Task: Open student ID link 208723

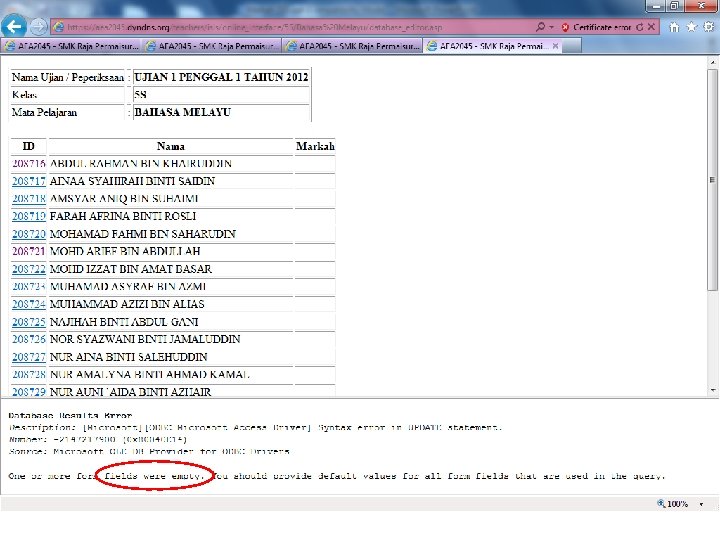Action: click(x=29, y=287)
